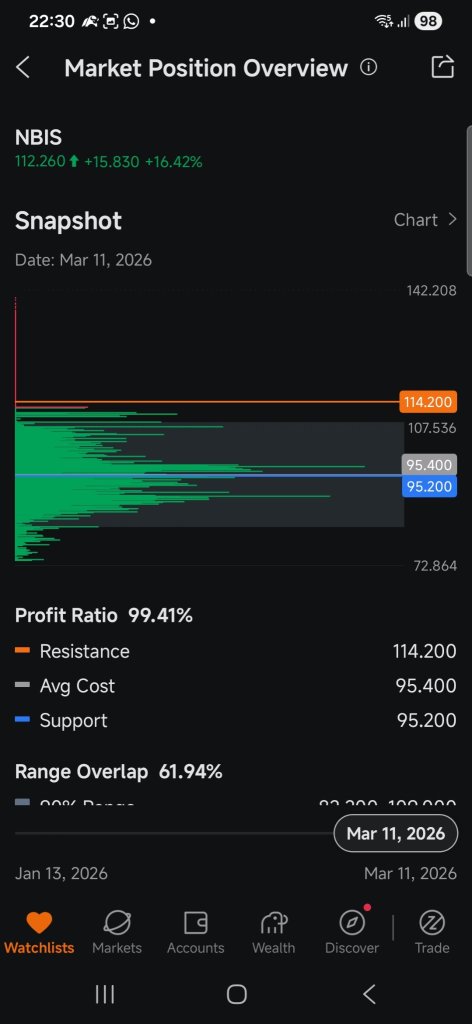Tap the back arrow in header
The height and width of the screenshot is (1024, 472).
[x=23, y=67]
